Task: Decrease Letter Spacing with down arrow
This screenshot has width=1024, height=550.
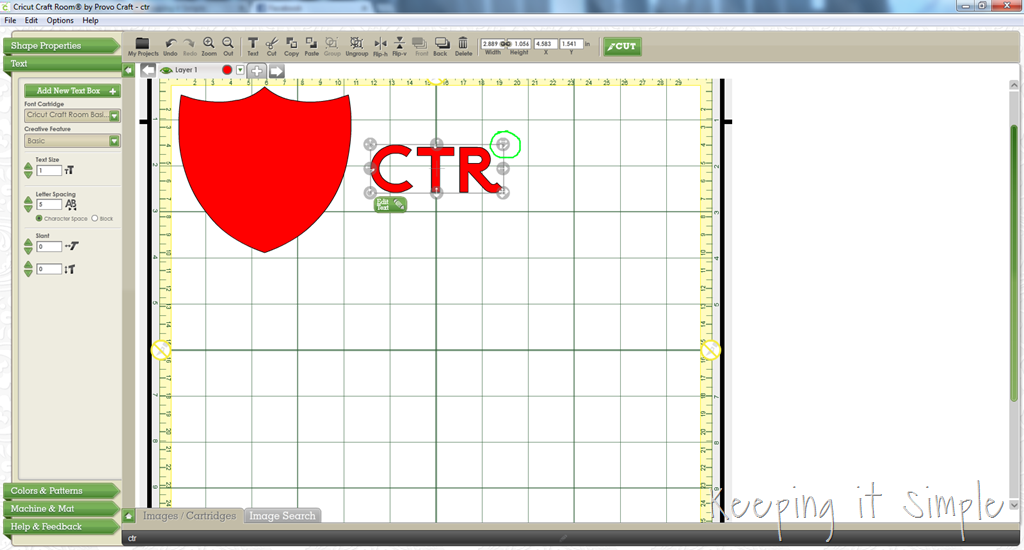Action: point(28,208)
